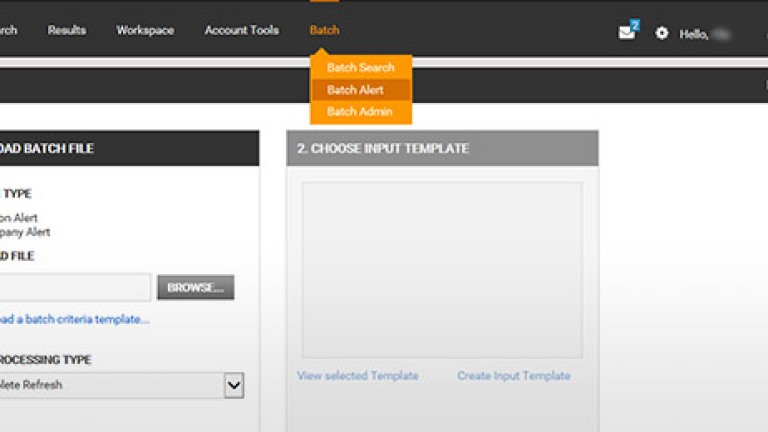Click the View selected Template link
This screenshot has width=768, height=432.
click(x=357, y=376)
